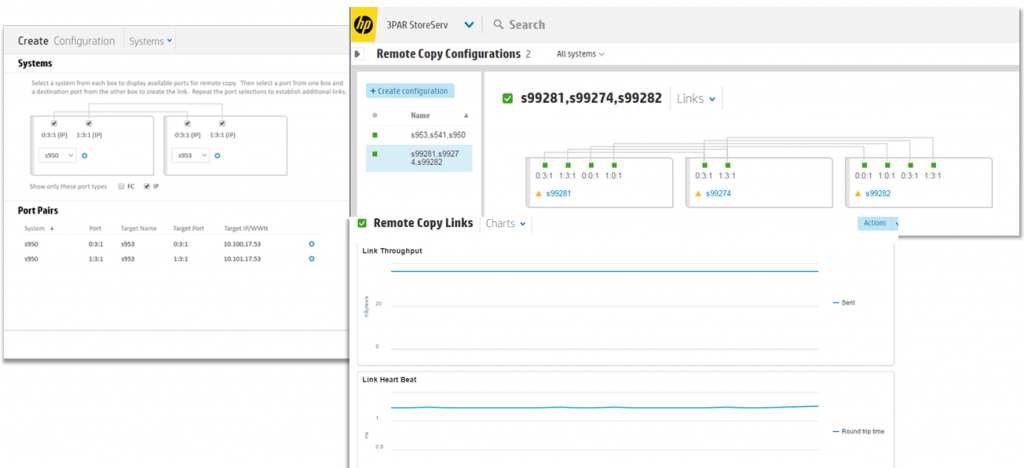This screenshot has height=468, width=1024.
Task: Click port 1:3:1 green square on s99281
Action: tap(568, 165)
